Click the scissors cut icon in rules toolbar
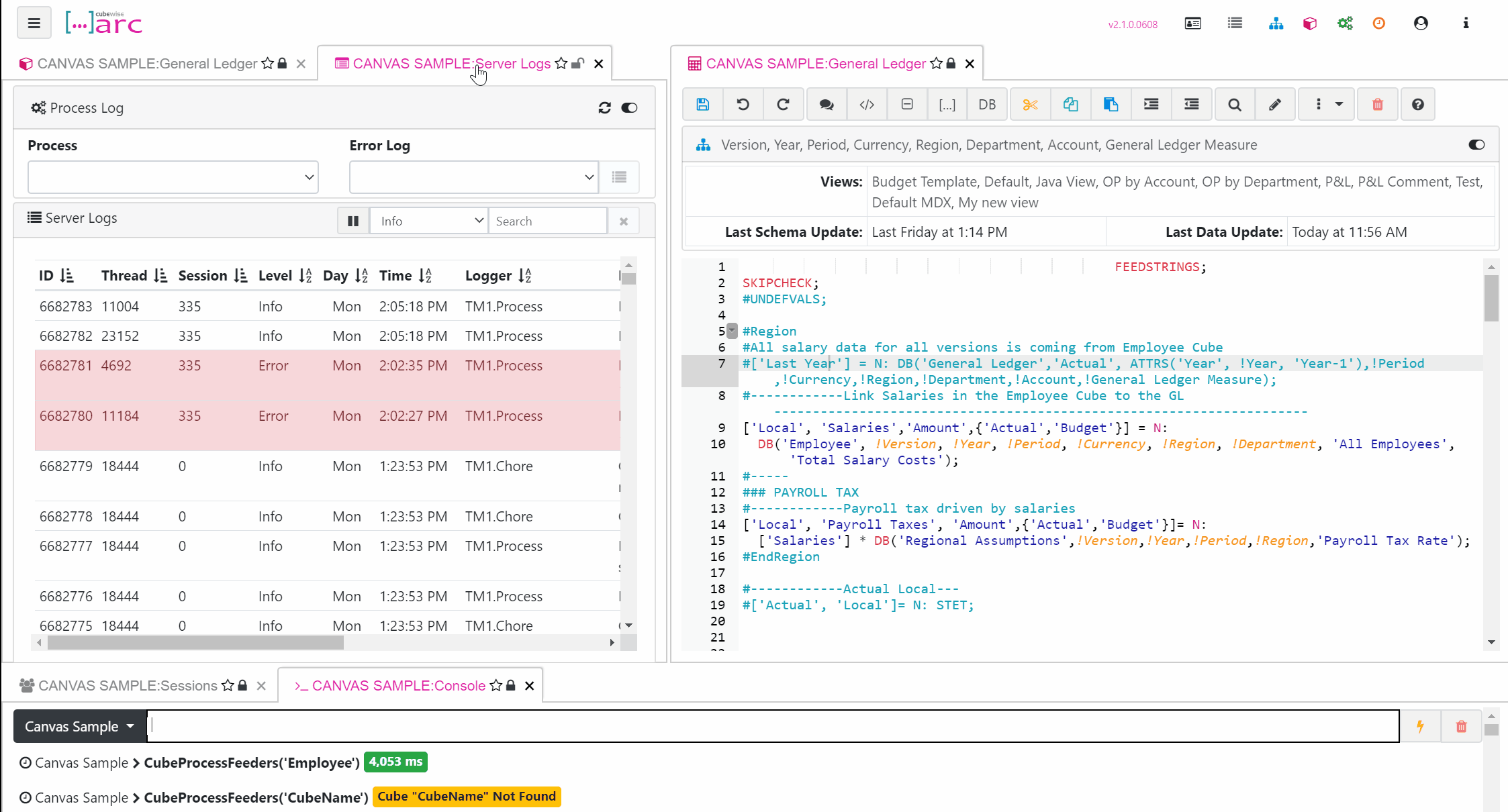The width and height of the screenshot is (1508, 812). click(1030, 104)
